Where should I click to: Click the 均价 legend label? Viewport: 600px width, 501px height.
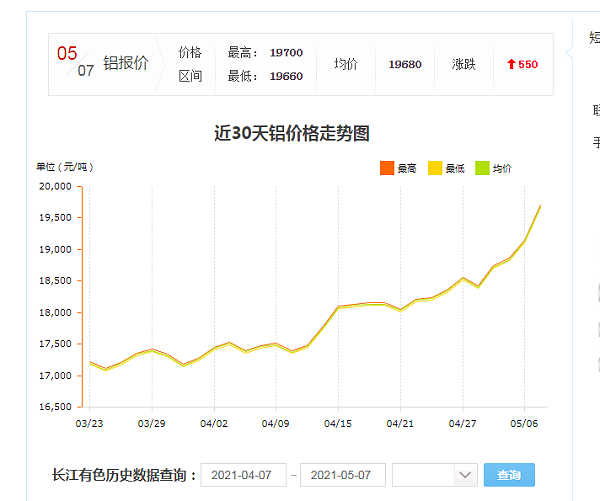[x=502, y=168]
